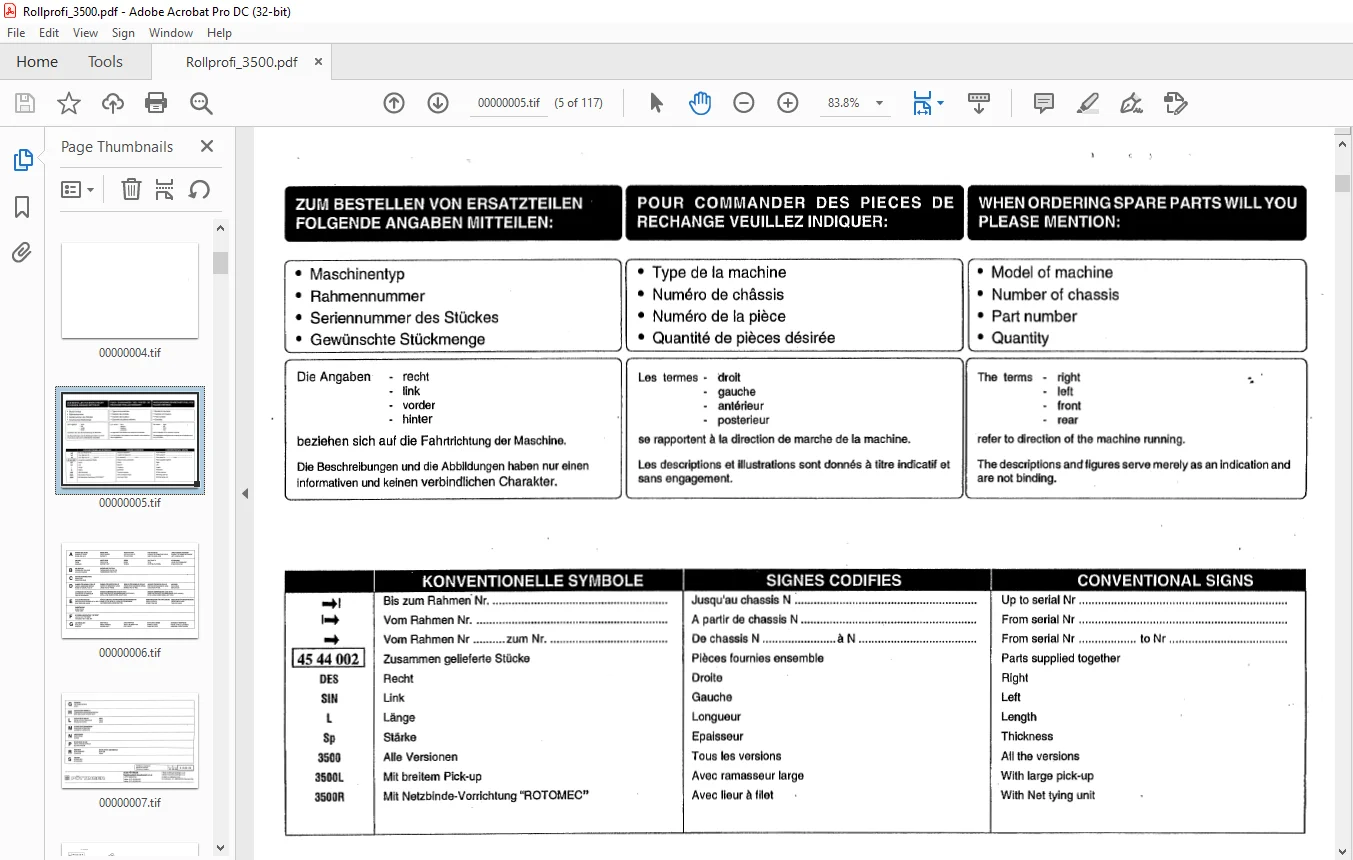The image size is (1353, 860).
Task: Bookmark file with star icon
Action: coord(68,103)
